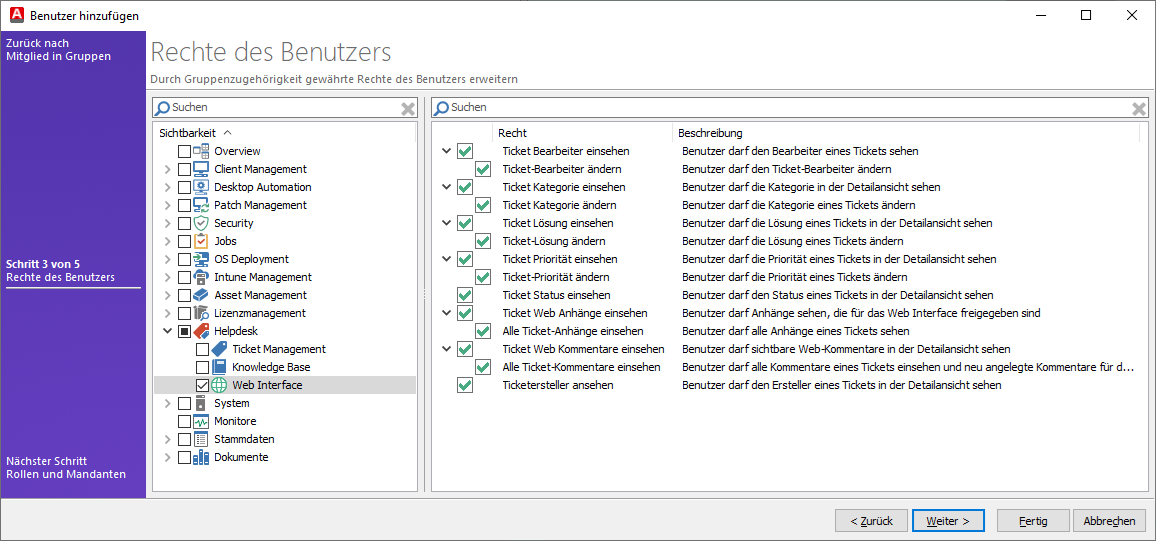Check the Client Management checkbox

[x=184, y=170]
